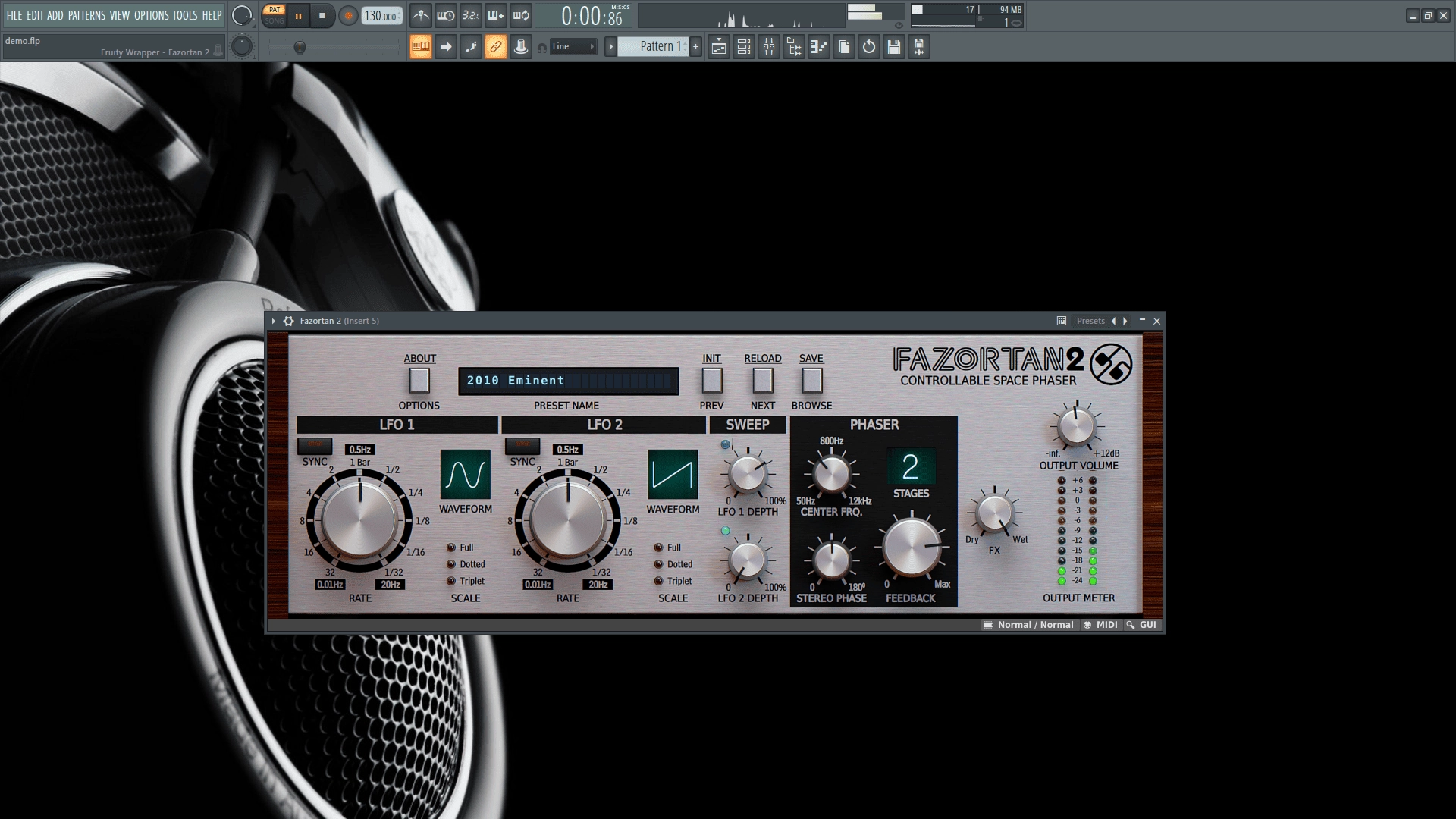Screen dimensions: 1456x819
Task: Click the SAVE/BROWSE button
Action: 811,380
